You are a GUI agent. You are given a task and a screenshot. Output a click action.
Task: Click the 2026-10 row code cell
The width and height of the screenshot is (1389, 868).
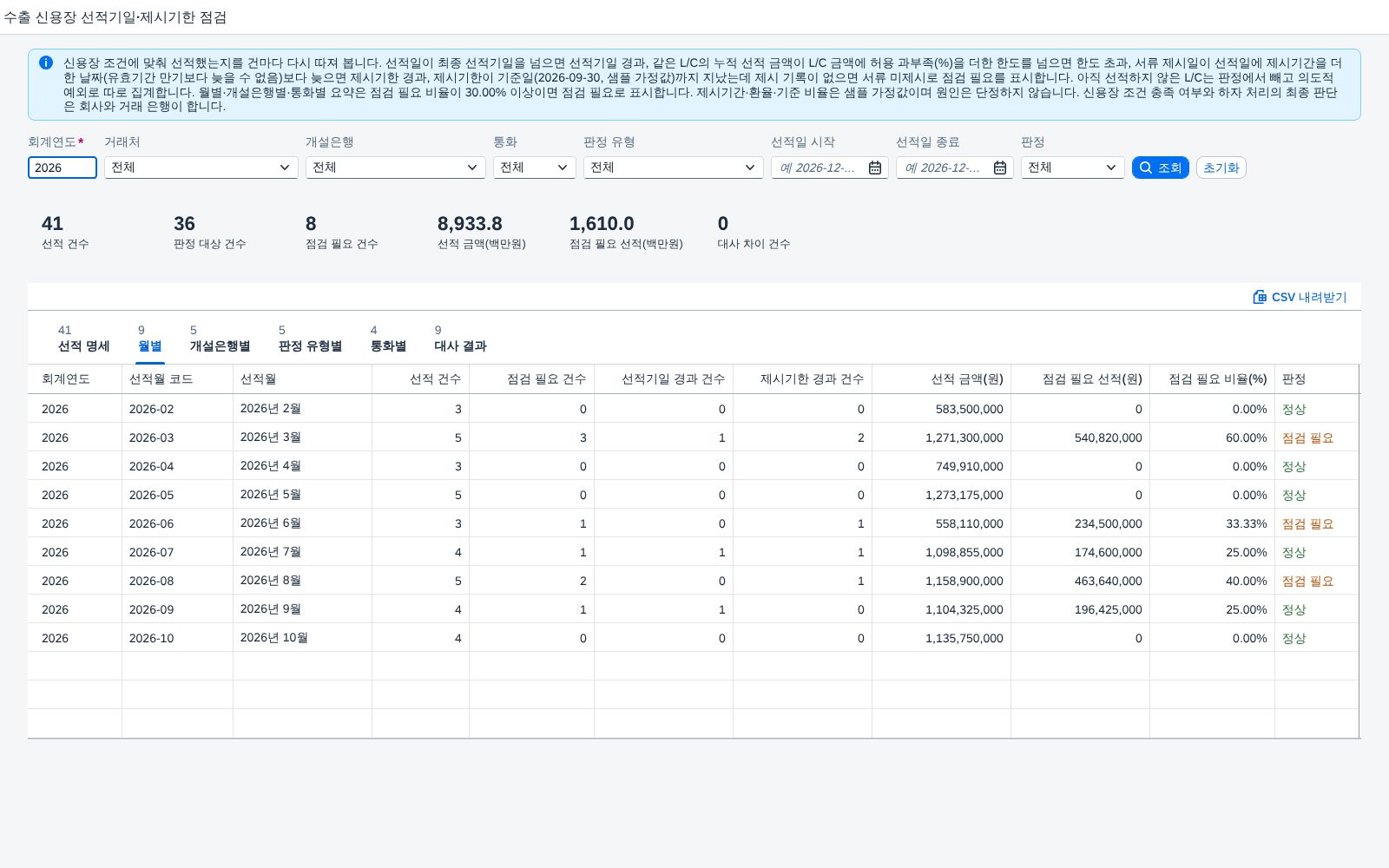(x=177, y=638)
